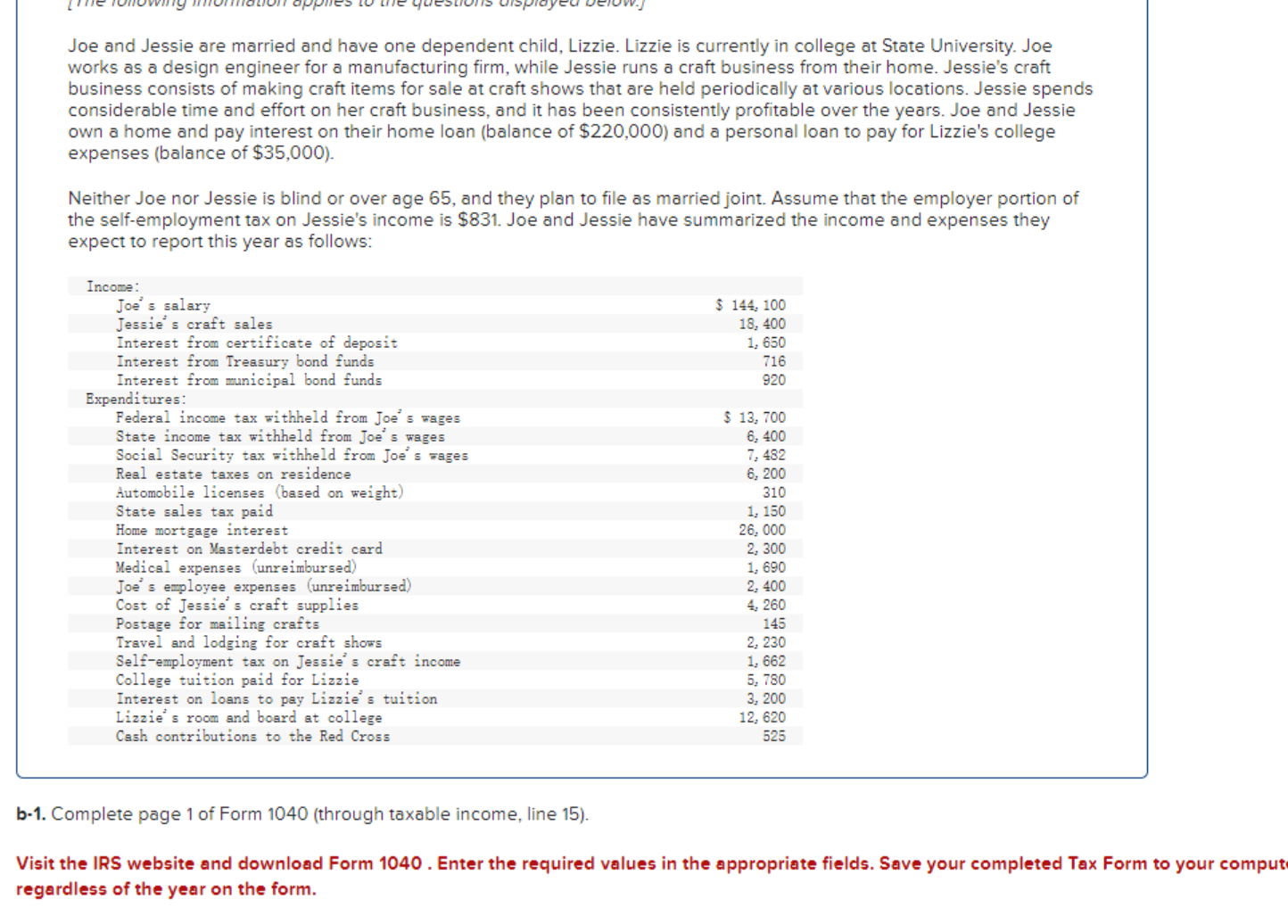The image size is (1288, 924).
Task: Click the Interest from Treasury bond funds value
Action: pyautogui.click(x=774, y=361)
